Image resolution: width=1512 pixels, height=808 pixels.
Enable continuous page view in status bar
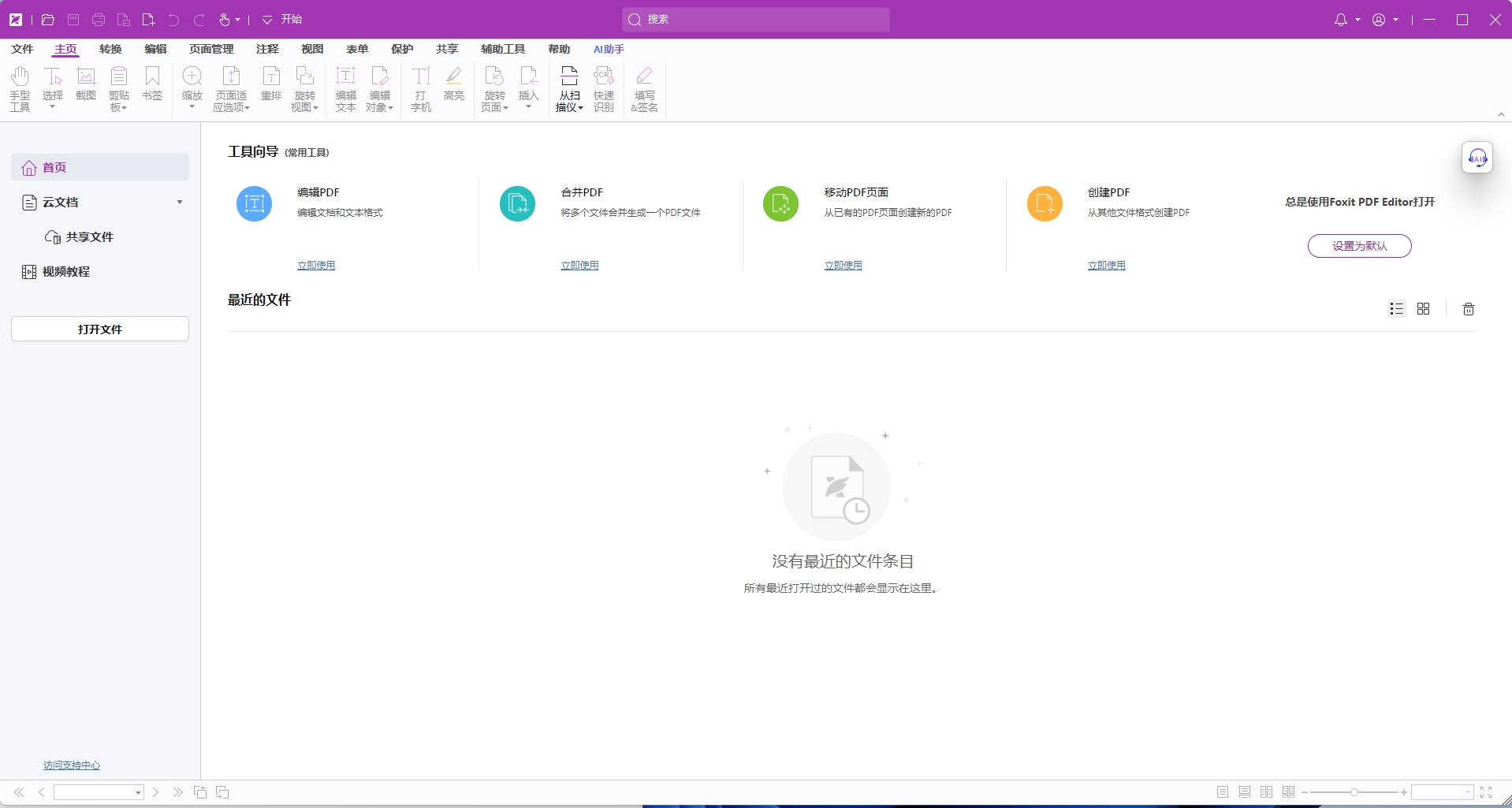click(x=1245, y=792)
